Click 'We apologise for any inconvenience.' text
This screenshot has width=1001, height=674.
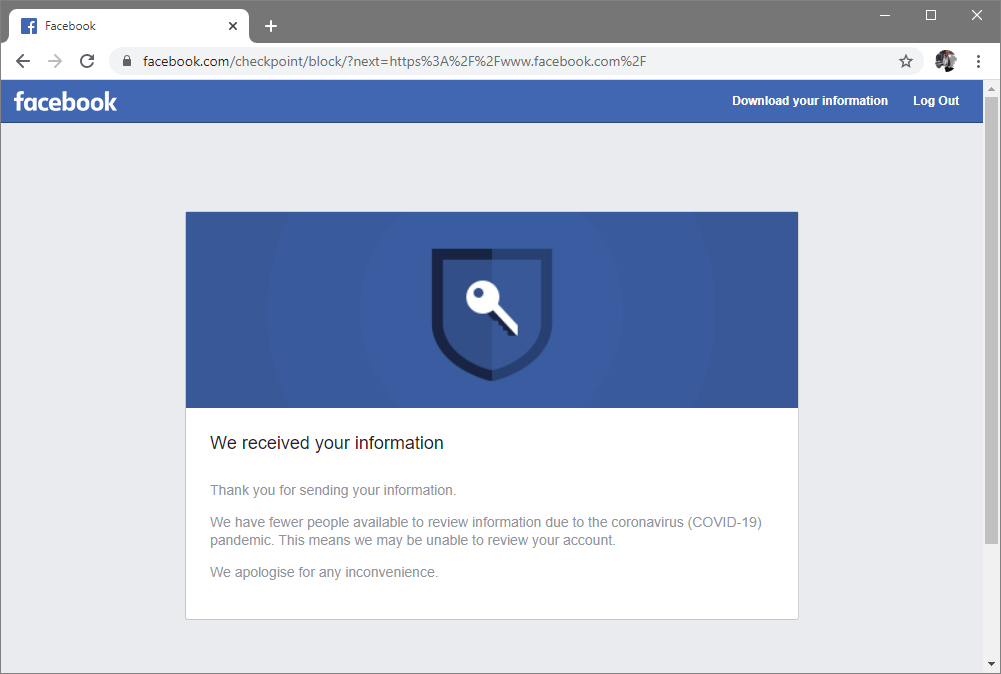coord(324,572)
